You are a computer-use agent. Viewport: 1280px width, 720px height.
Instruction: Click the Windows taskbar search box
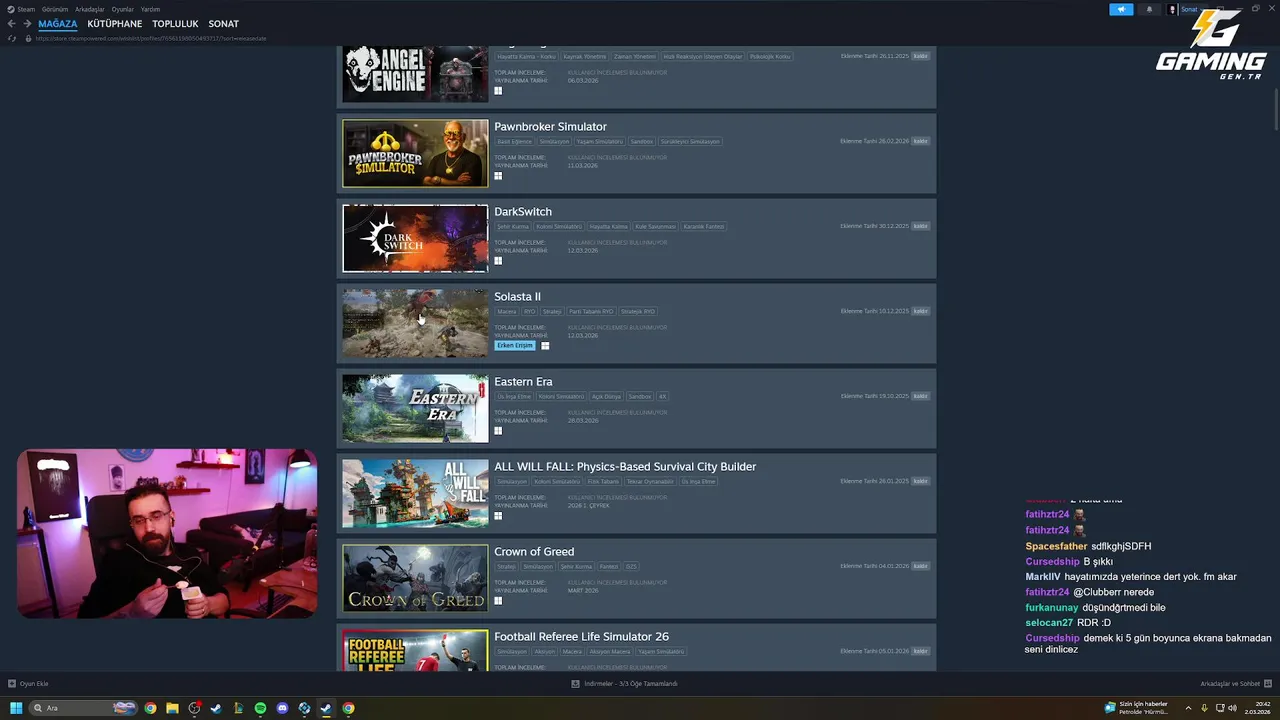click(x=84, y=708)
